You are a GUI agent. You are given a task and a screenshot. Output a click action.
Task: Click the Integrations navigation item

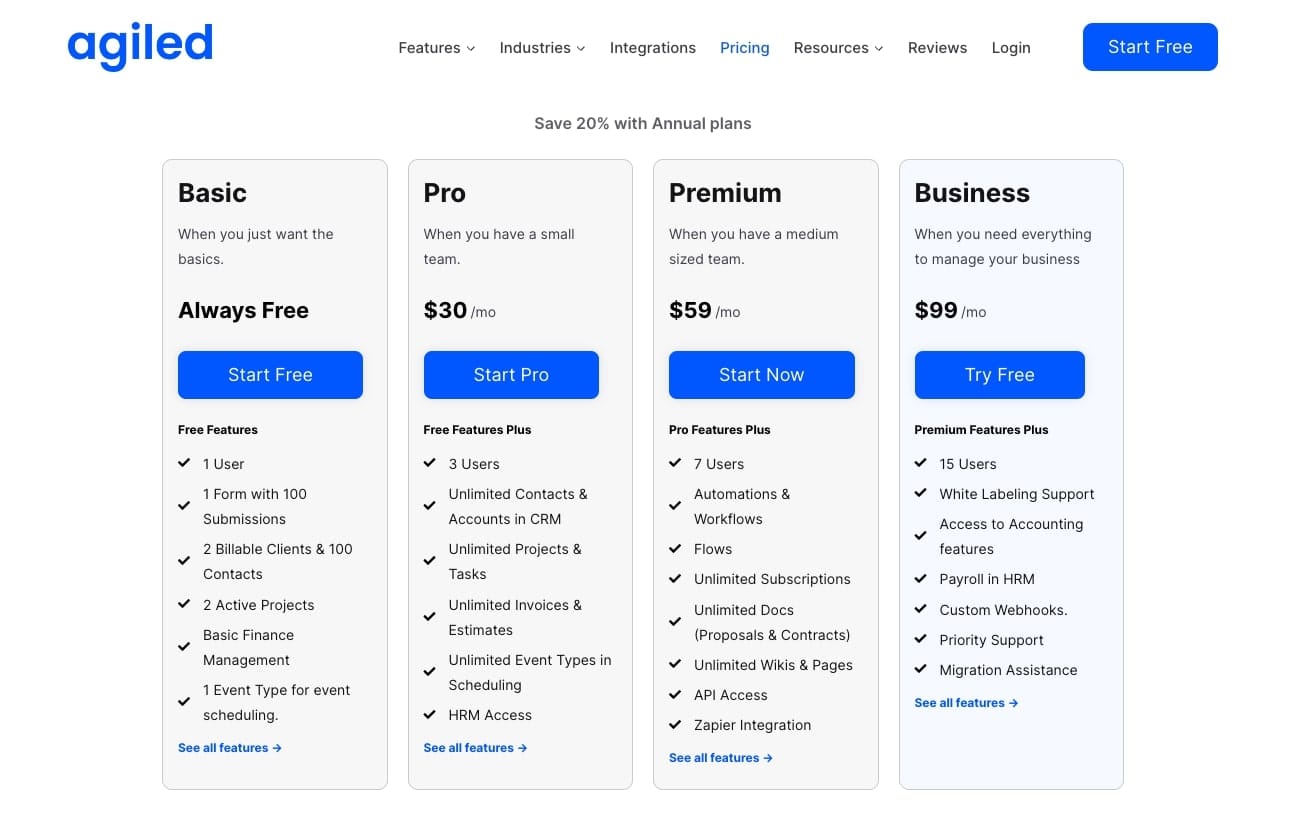[652, 47]
